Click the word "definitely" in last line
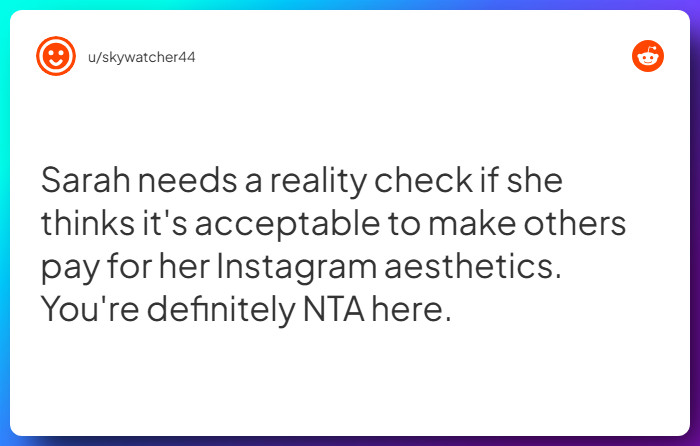 click(221, 309)
